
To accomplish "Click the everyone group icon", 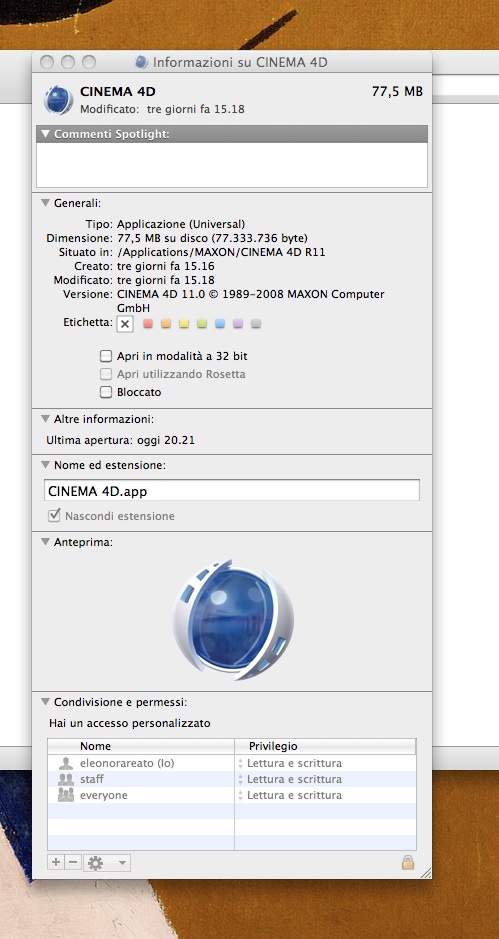I will tap(65, 795).
